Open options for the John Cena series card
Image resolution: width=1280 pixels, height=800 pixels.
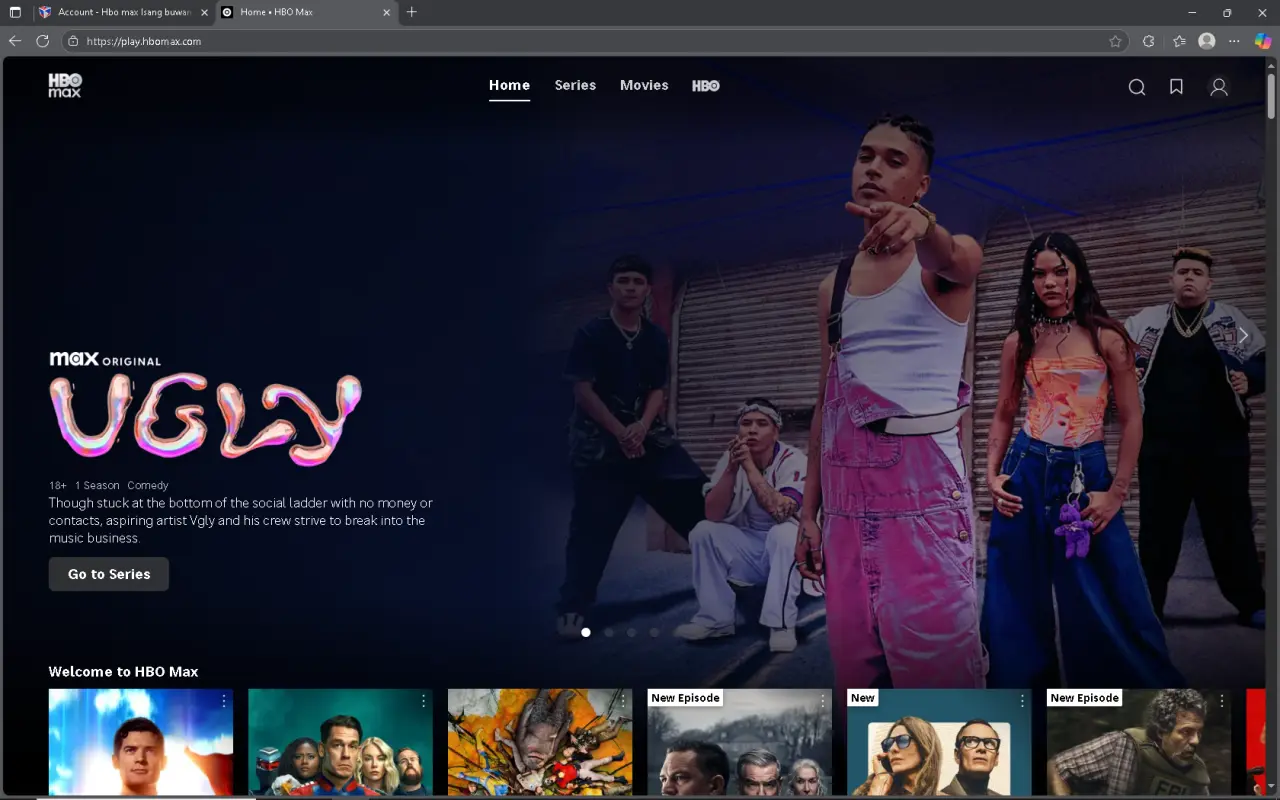click(x=423, y=700)
